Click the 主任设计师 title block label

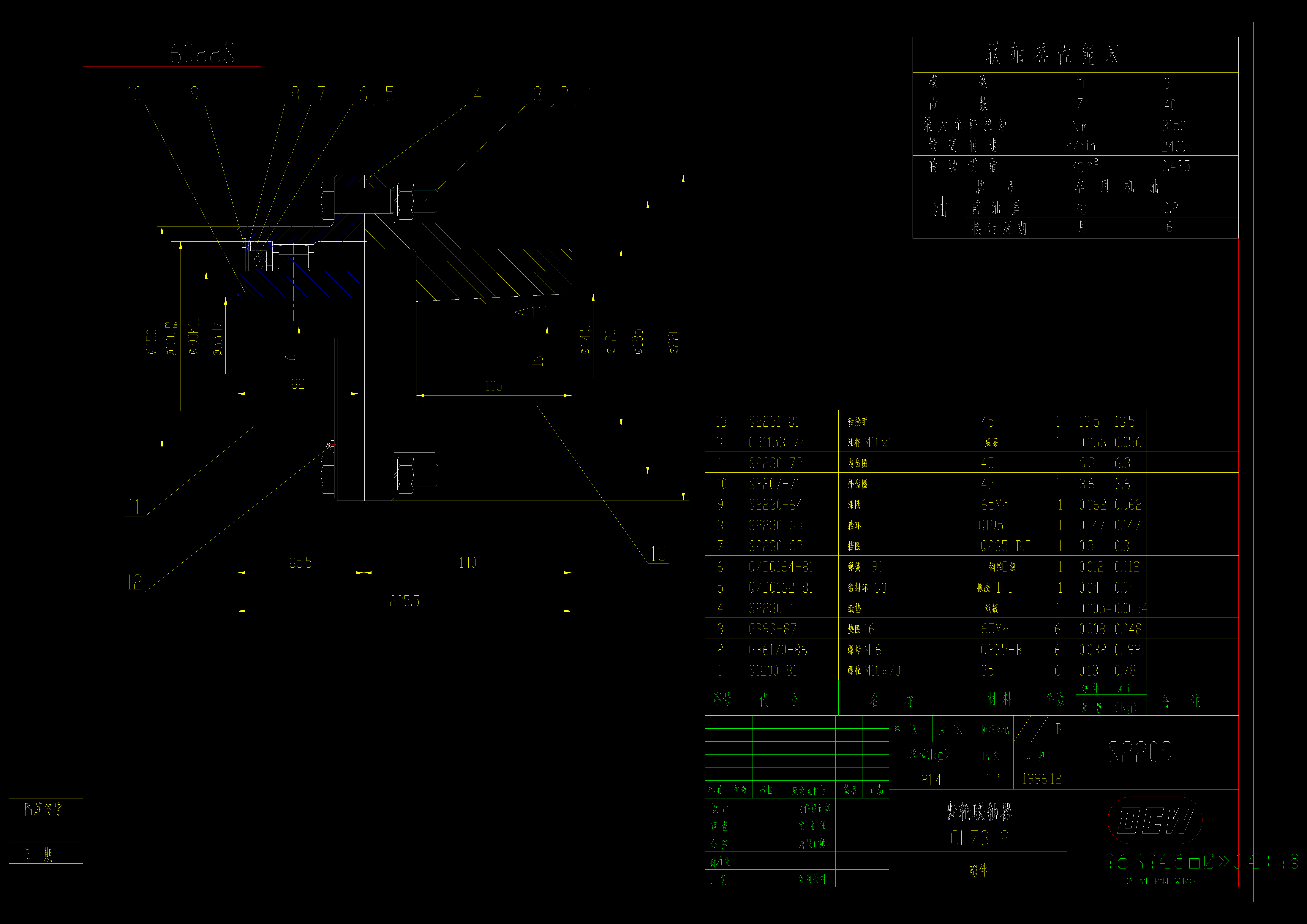coord(814,808)
